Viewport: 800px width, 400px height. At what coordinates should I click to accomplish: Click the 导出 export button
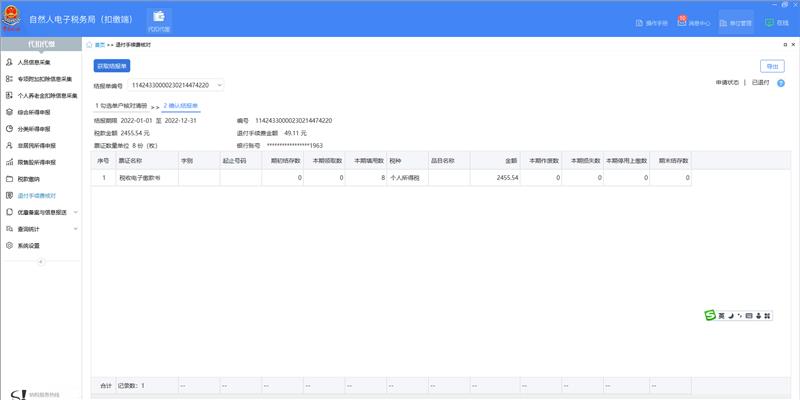pyautogui.click(x=771, y=66)
